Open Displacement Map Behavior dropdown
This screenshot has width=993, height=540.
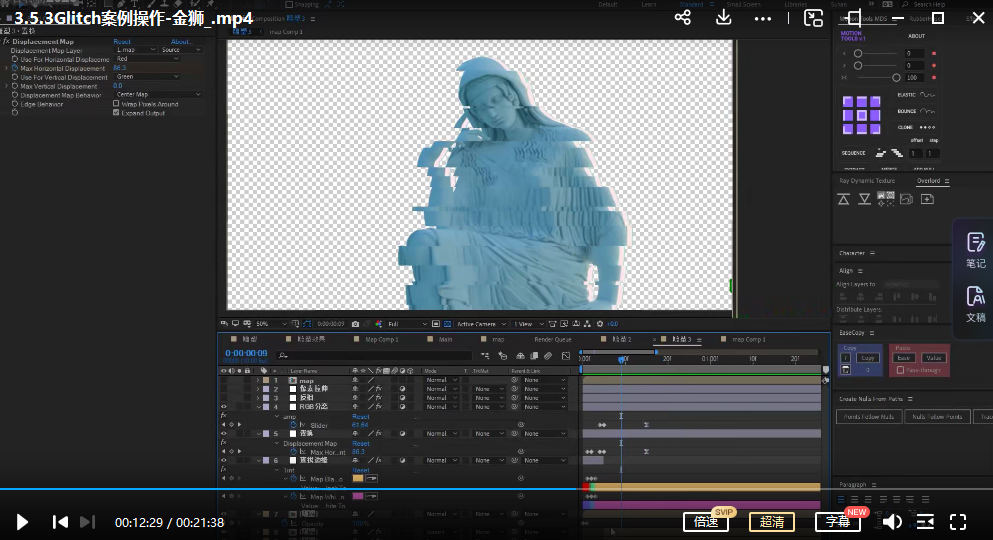pos(158,95)
